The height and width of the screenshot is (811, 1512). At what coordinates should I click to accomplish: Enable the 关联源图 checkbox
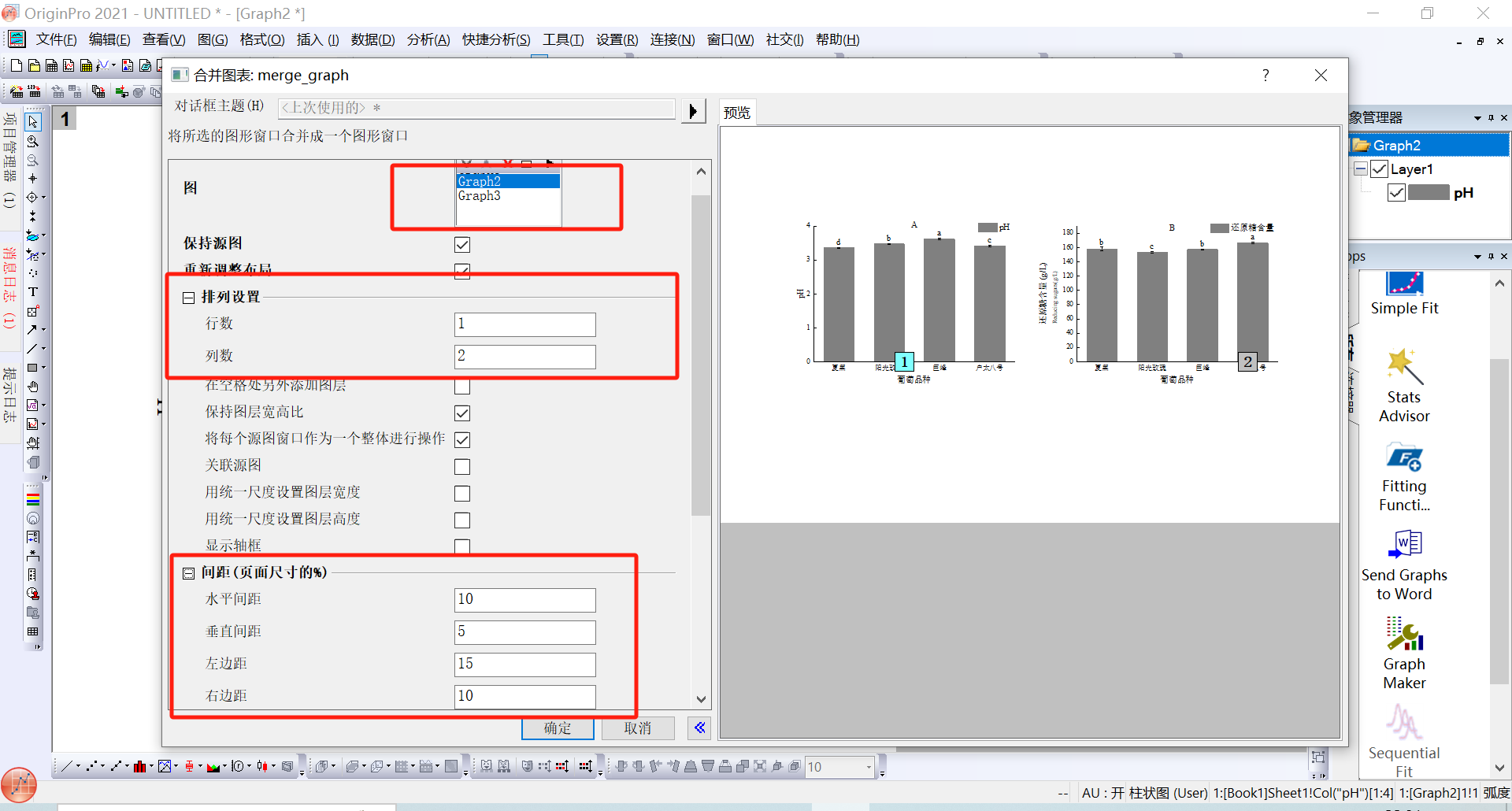[x=462, y=467]
